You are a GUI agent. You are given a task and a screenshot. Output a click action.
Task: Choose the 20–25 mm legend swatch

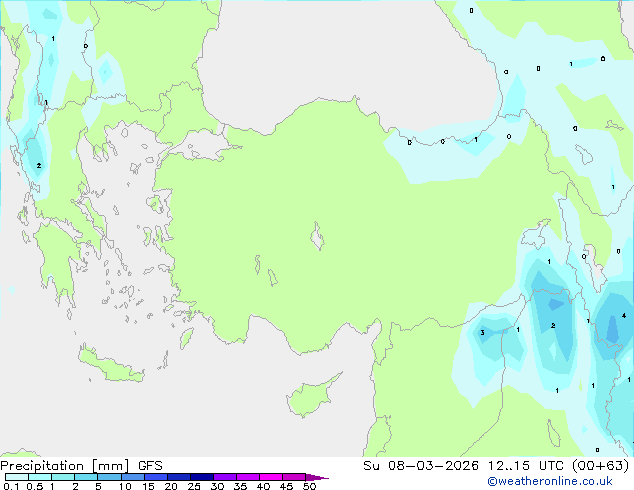[179, 477]
